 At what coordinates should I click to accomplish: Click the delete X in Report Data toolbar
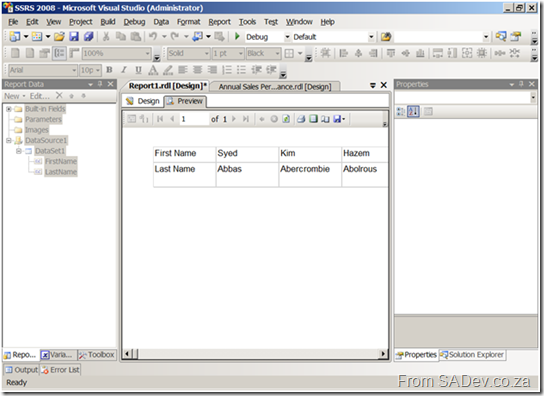[x=59, y=95]
